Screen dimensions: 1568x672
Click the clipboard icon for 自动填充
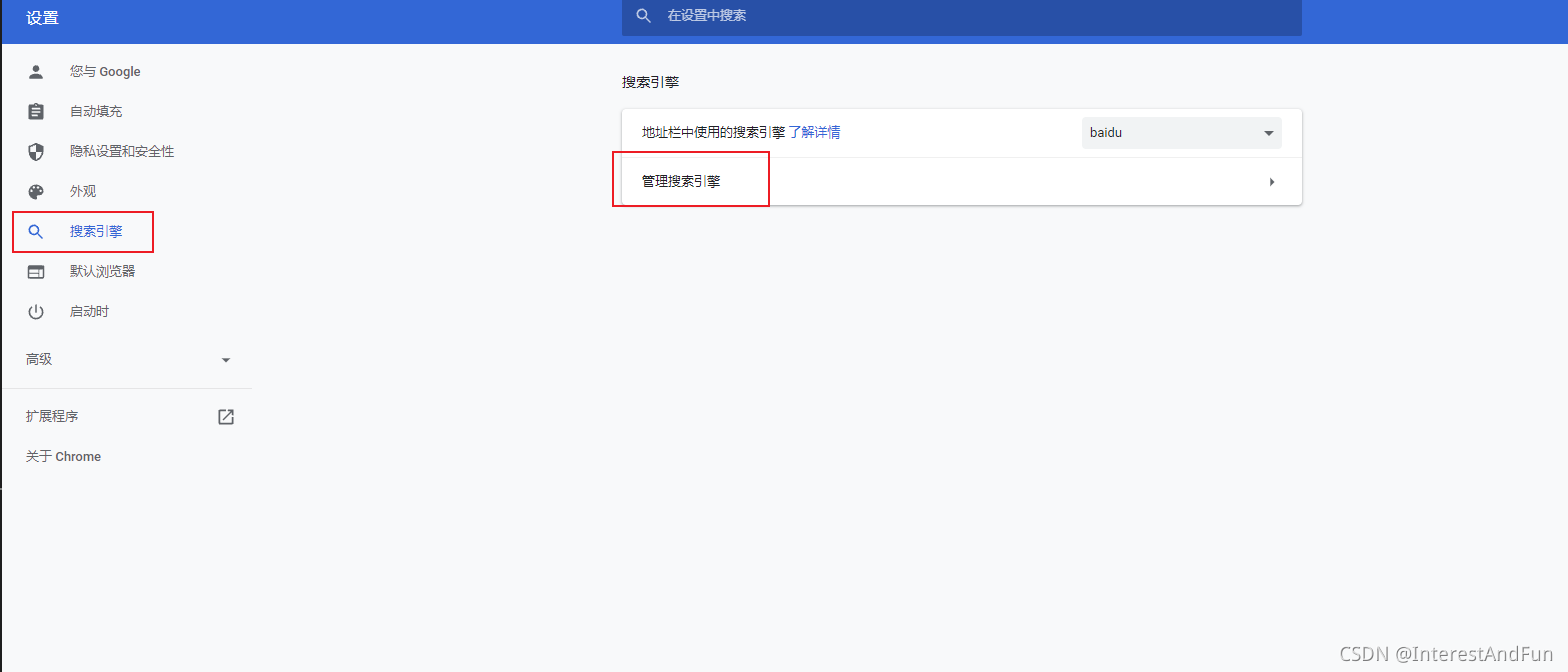[x=36, y=112]
